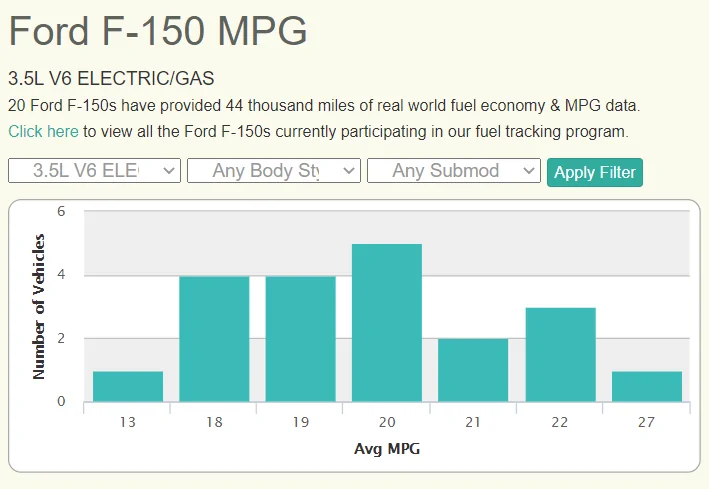The width and height of the screenshot is (709, 489).
Task: Click the 'Ford F-150 MPG' heading
Action: click(x=158, y=31)
